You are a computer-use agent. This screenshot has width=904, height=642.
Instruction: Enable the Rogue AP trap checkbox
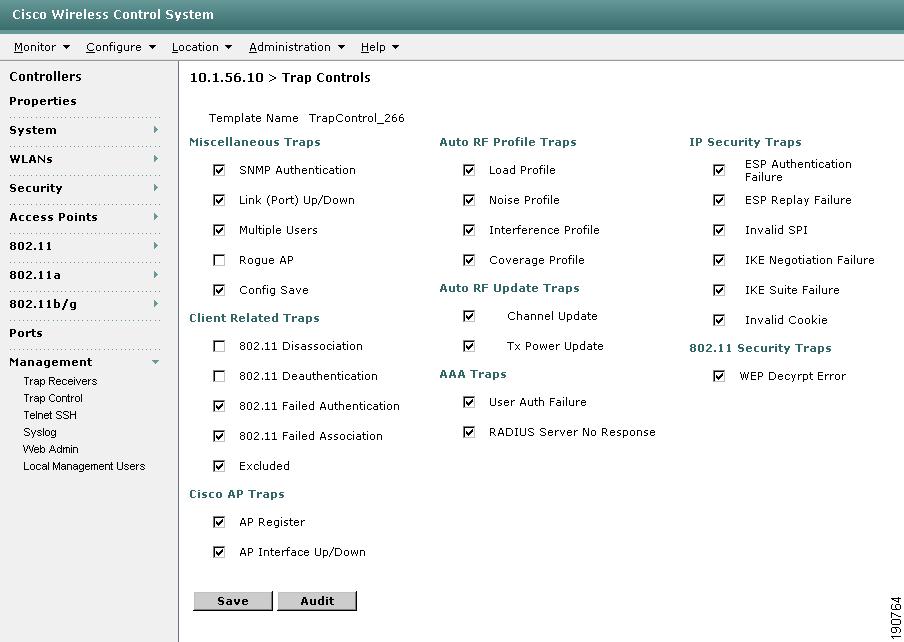tap(219, 260)
